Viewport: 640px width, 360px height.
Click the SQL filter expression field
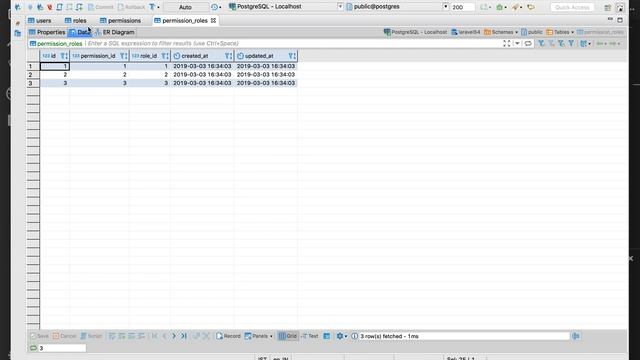click(294, 43)
